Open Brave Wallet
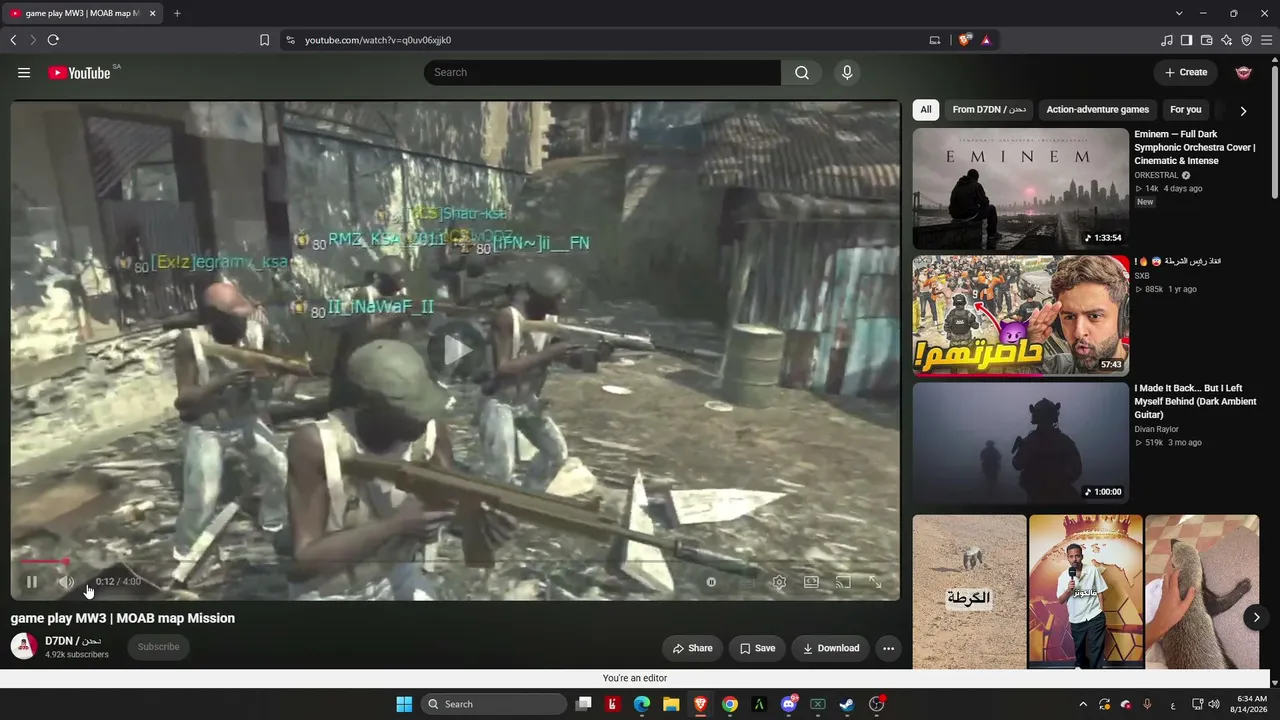Screen dimensions: 1280x720 click(1206, 40)
